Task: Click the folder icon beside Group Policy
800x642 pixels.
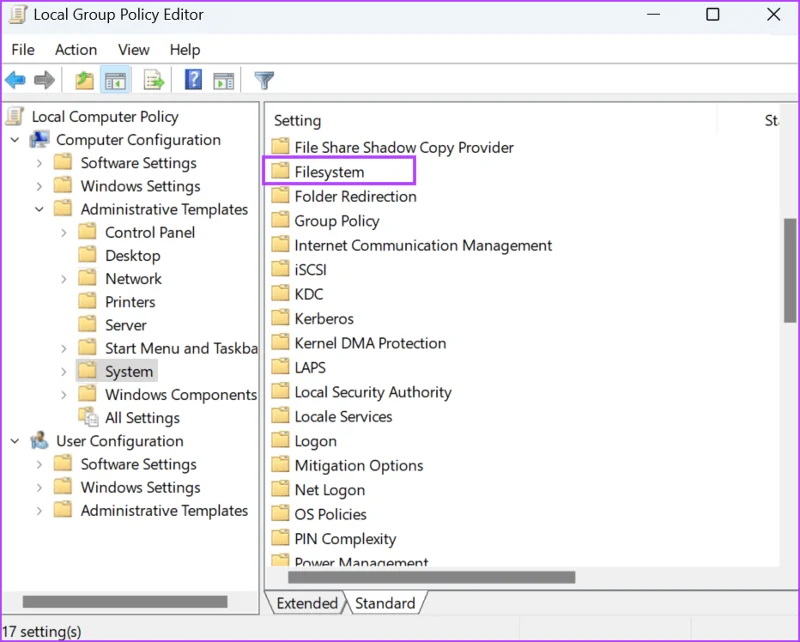Action: (280, 220)
